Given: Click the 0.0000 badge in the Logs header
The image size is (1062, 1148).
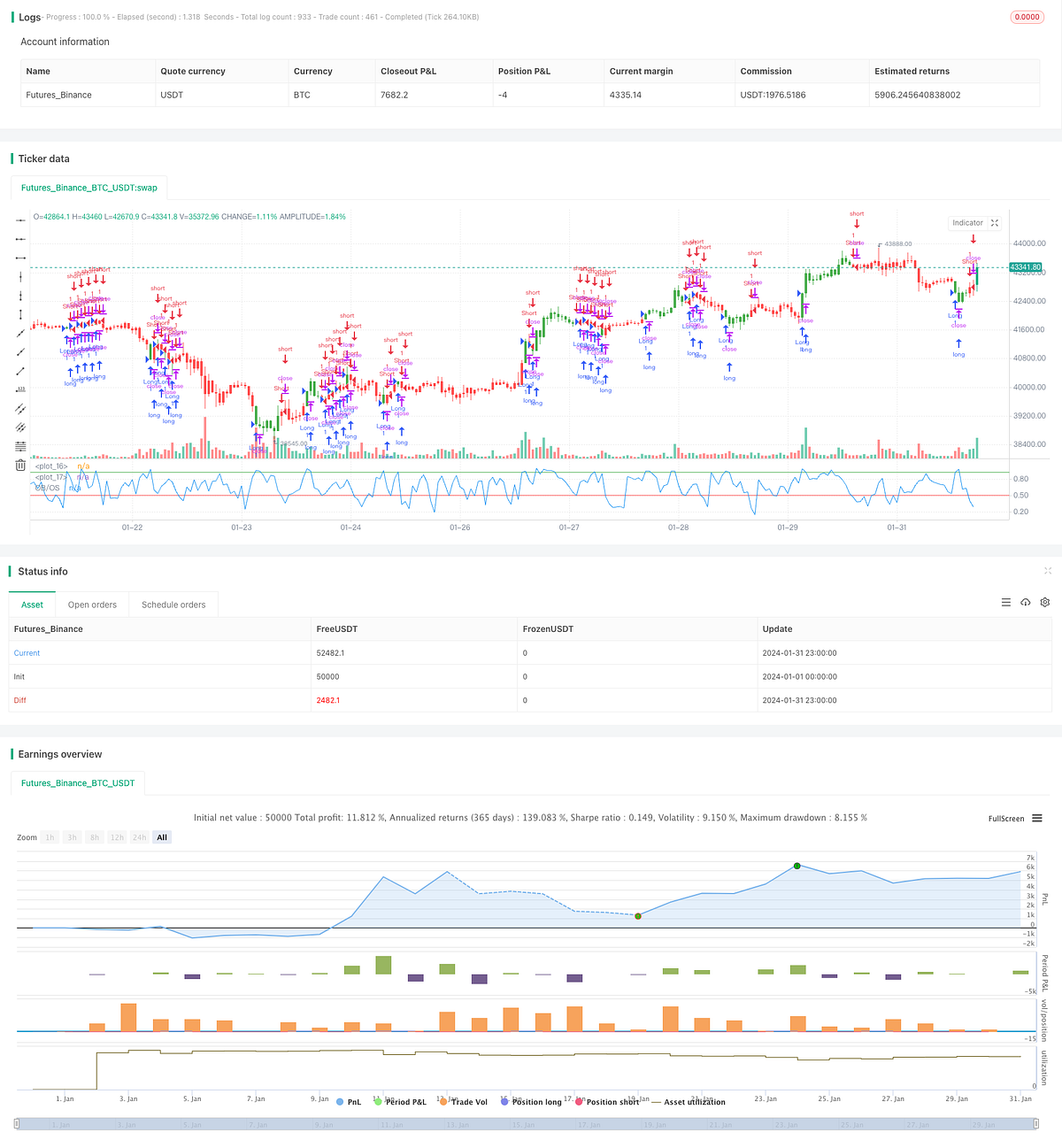Looking at the screenshot, I should [1027, 16].
